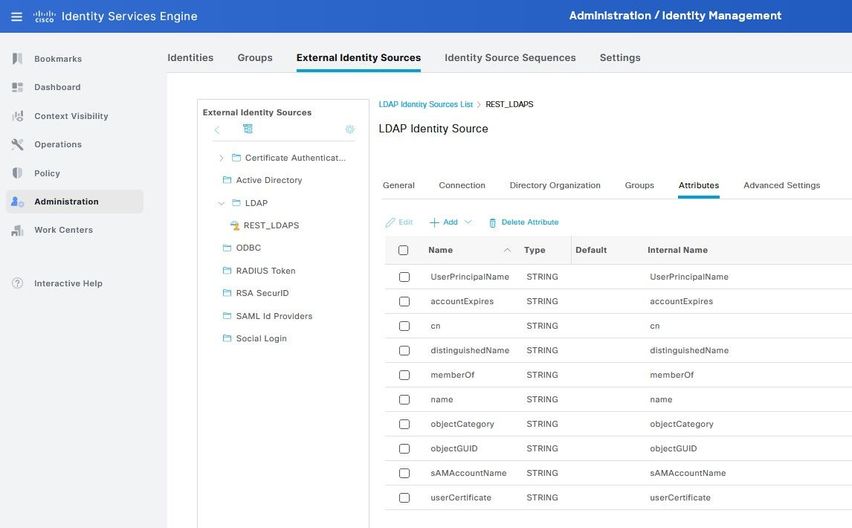Open the Advanced Settings sub-tab
The height and width of the screenshot is (528, 852).
click(782, 185)
